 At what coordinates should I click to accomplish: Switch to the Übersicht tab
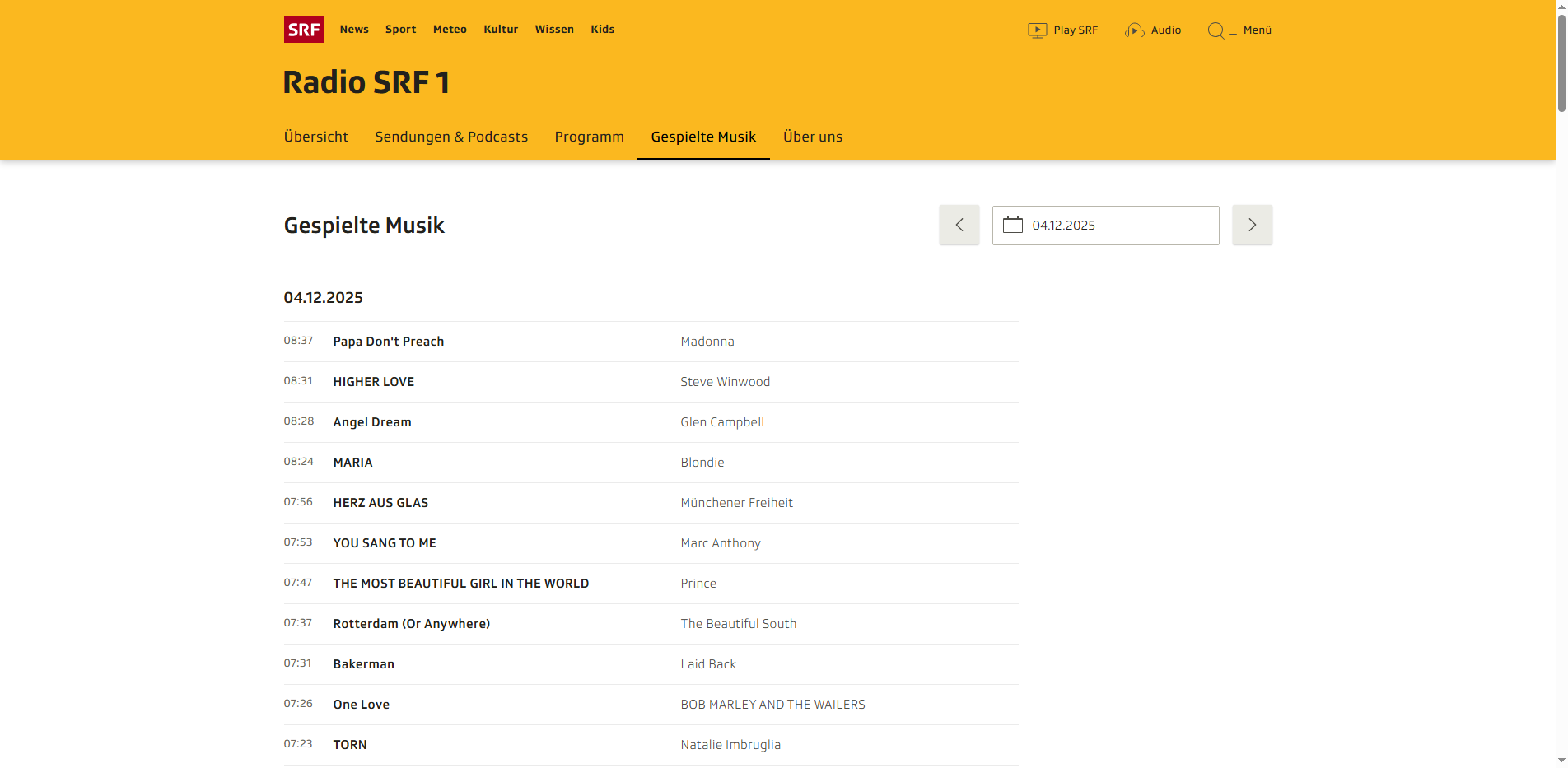[315, 137]
